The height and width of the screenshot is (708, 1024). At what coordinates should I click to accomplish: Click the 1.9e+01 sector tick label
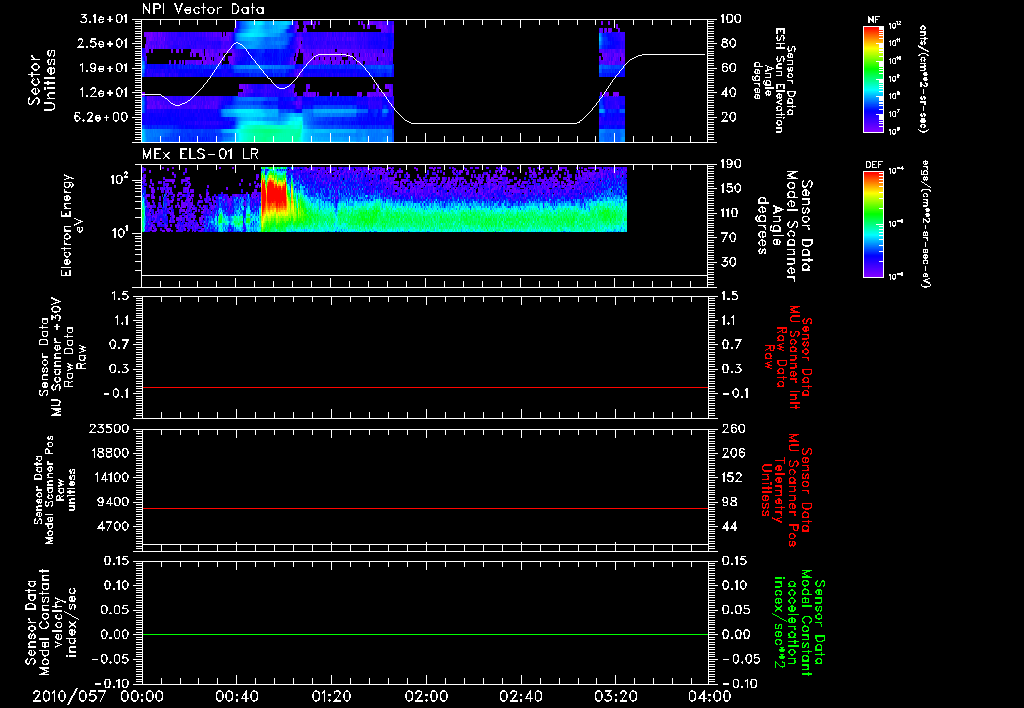tap(104, 68)
